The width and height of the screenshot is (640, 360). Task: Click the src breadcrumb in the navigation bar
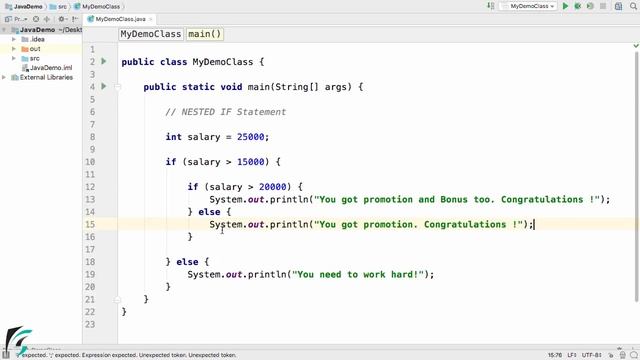pos(58,7)
